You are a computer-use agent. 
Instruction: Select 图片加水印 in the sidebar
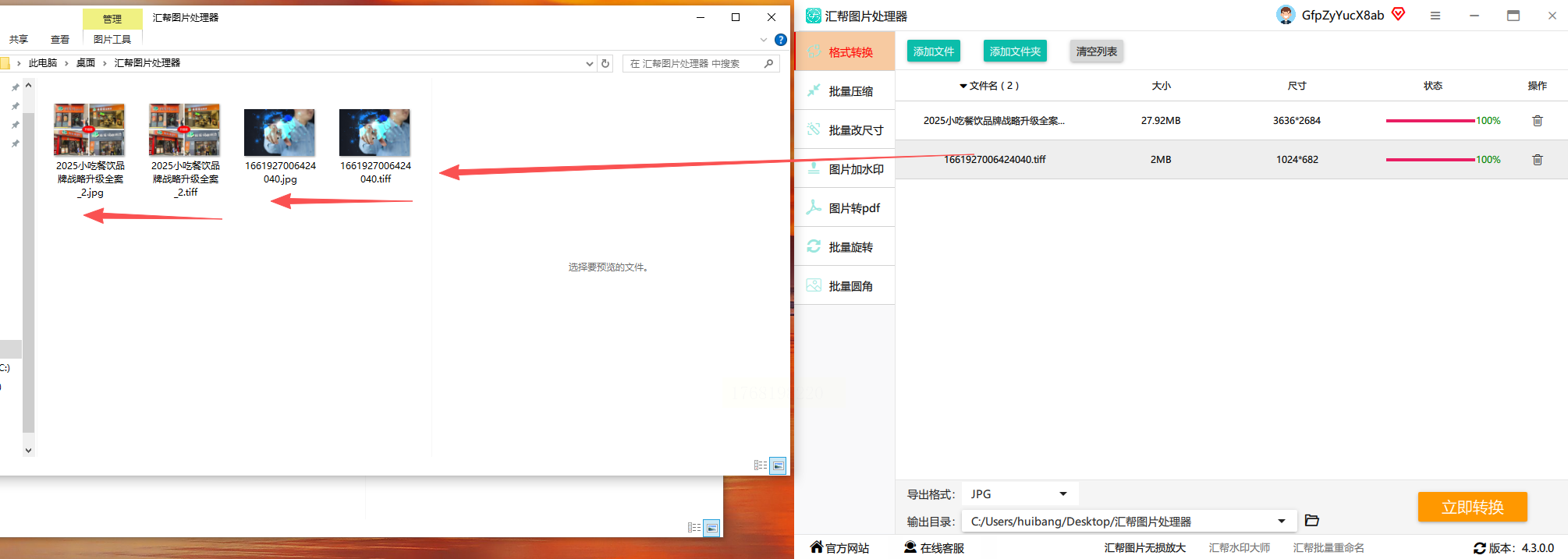tap(855, 169)
